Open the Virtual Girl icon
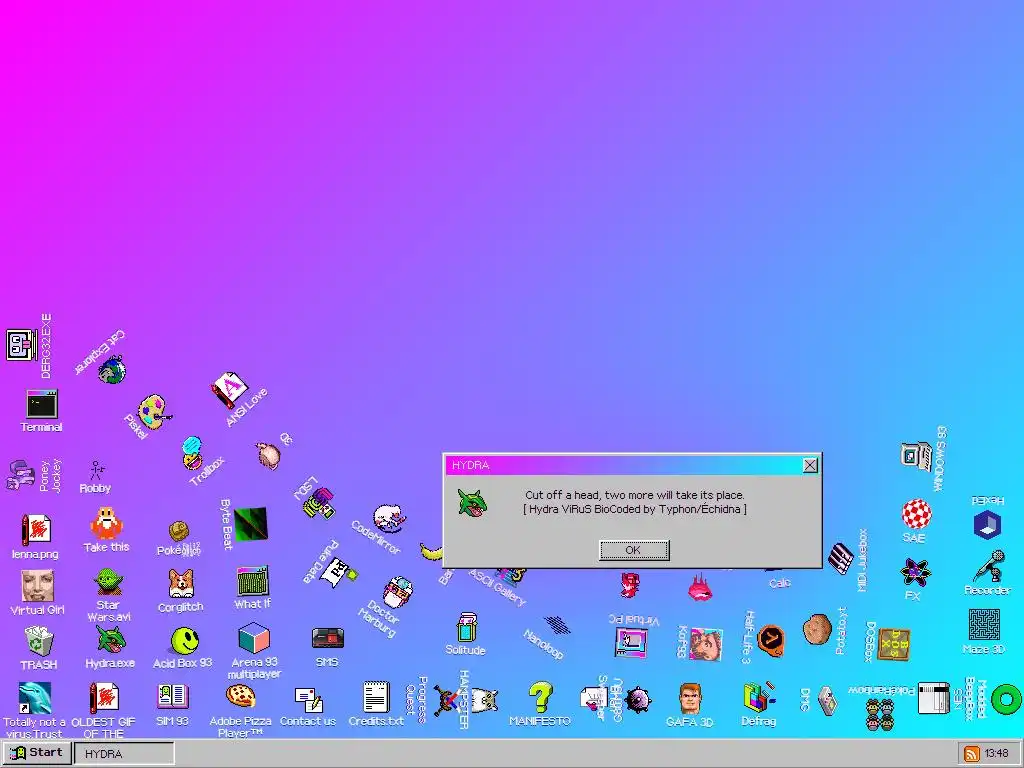The height and width of the screenshot is (768, 1024). [x=37, y=586]
